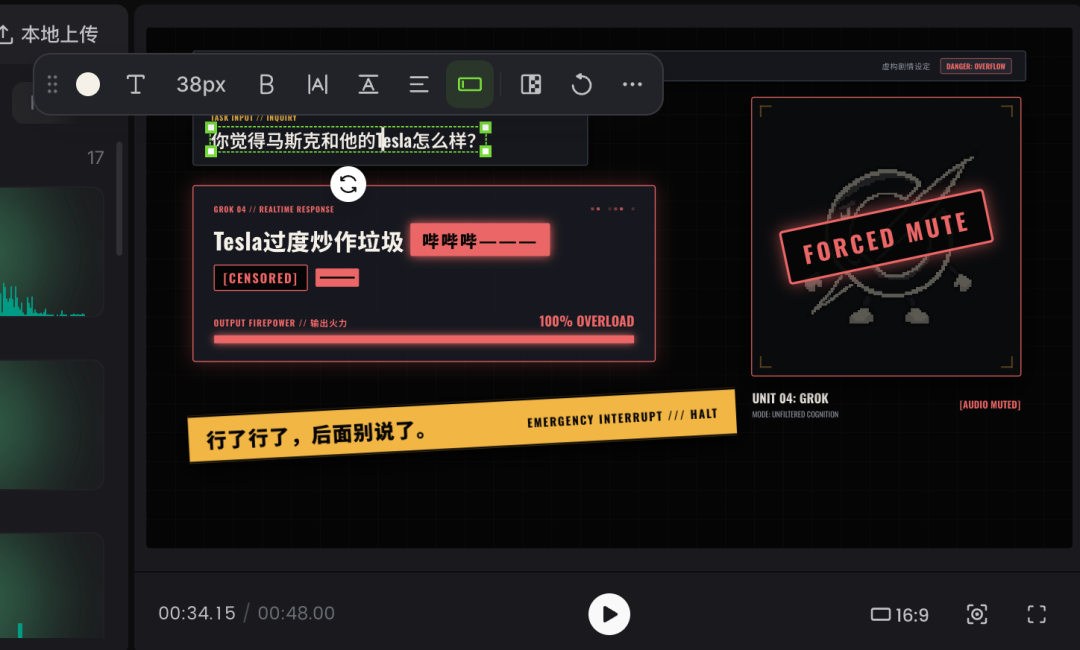The image size is (1080, 650).
Task: Select the 哔哔哔 red censored badge
Action: 480,240
